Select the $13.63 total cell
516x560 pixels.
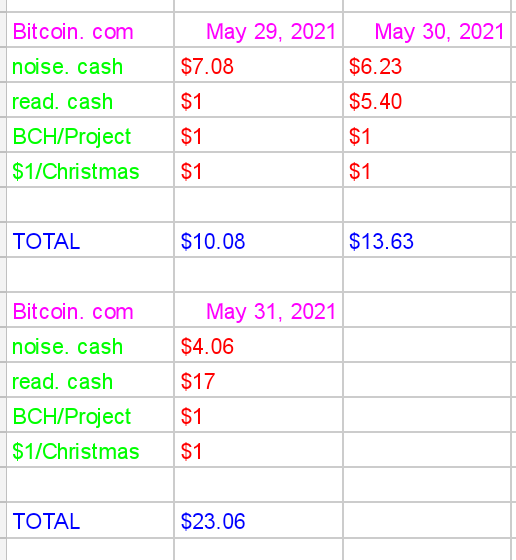pyautogui.click(x=427, y=240)
